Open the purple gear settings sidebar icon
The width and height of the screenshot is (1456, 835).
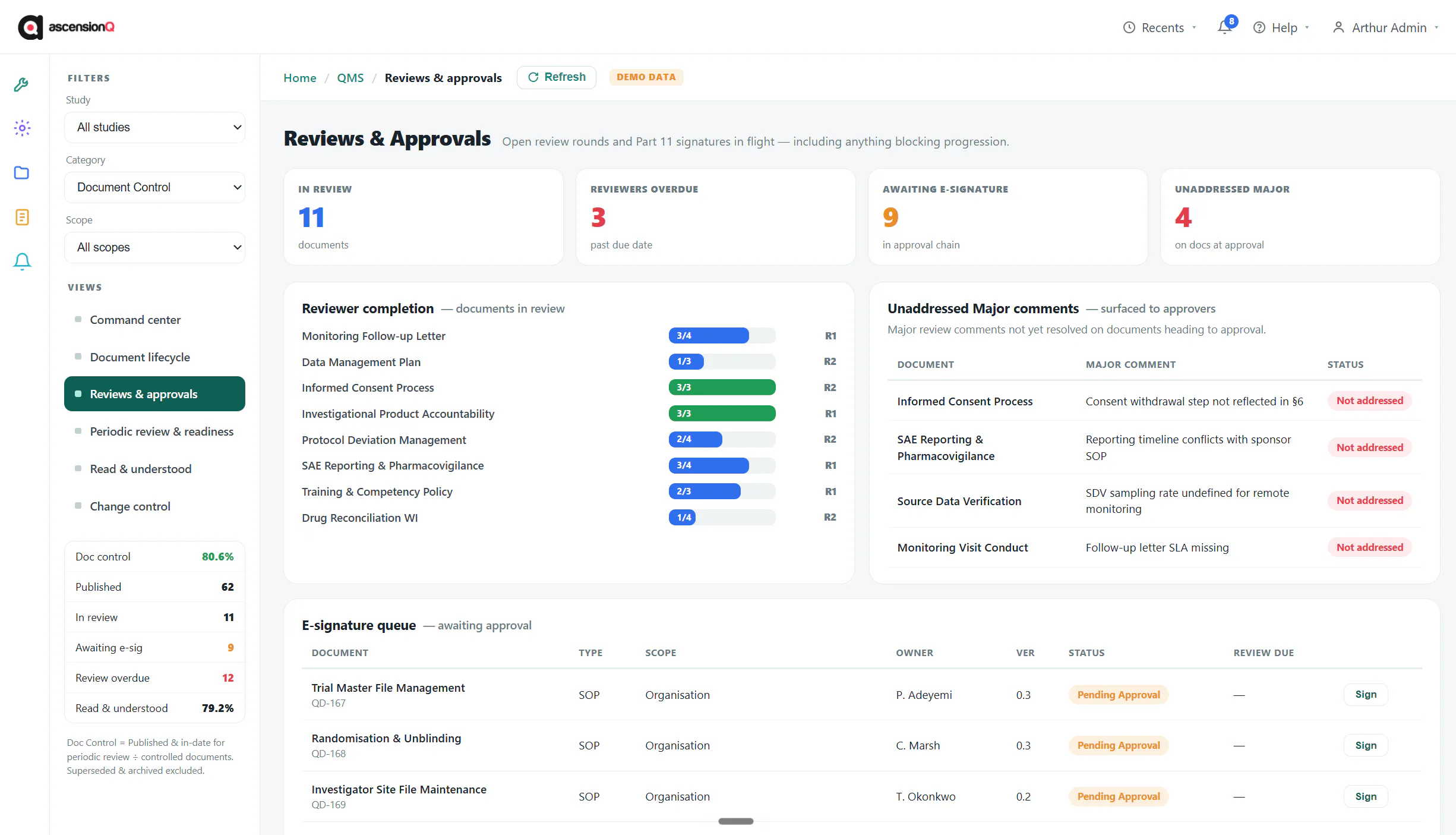(22, 128)
